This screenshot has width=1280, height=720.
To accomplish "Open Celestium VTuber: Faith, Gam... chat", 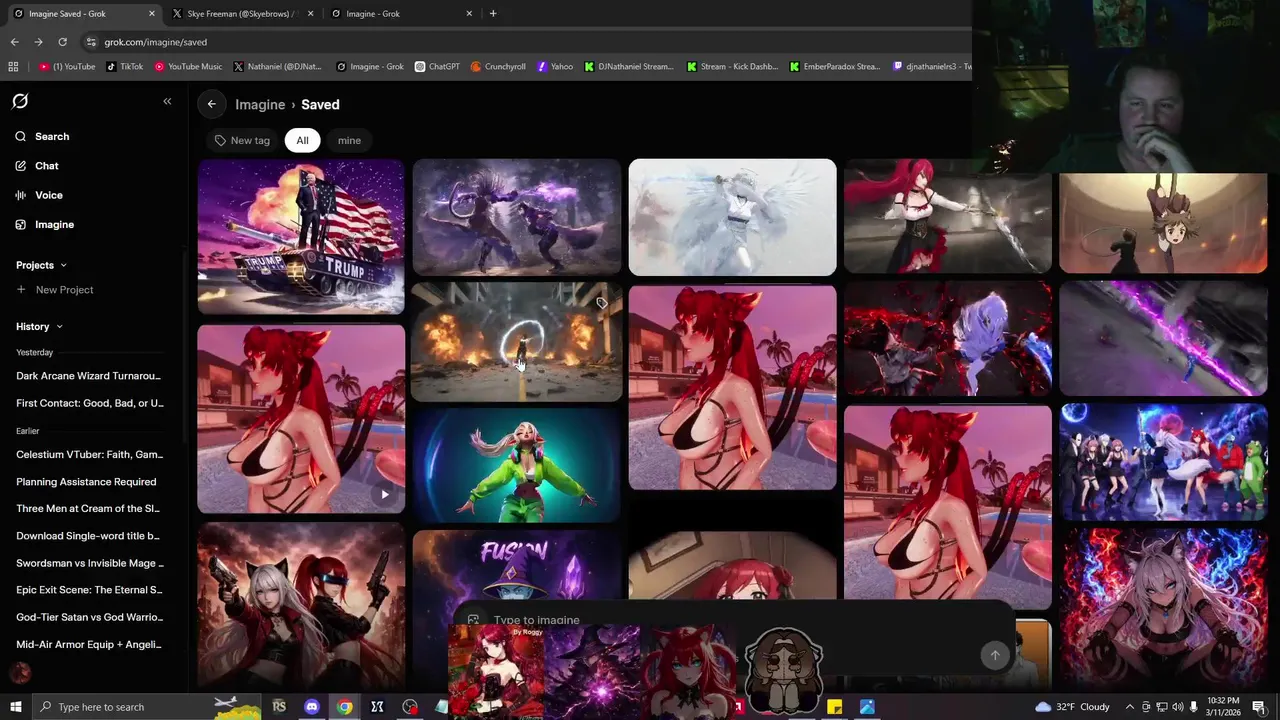I will pyautogui.click(x=89, y=454).
